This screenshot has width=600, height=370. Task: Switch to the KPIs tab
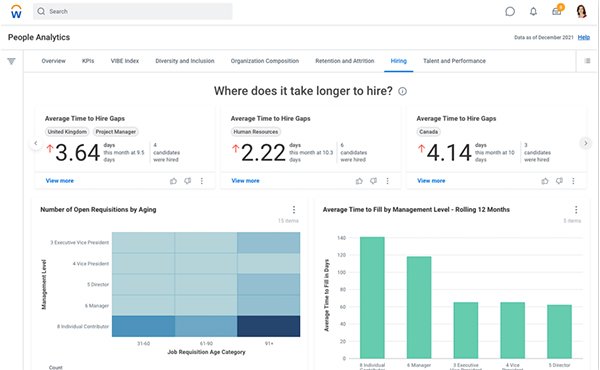pyautogui.click(x=88, y=61)
